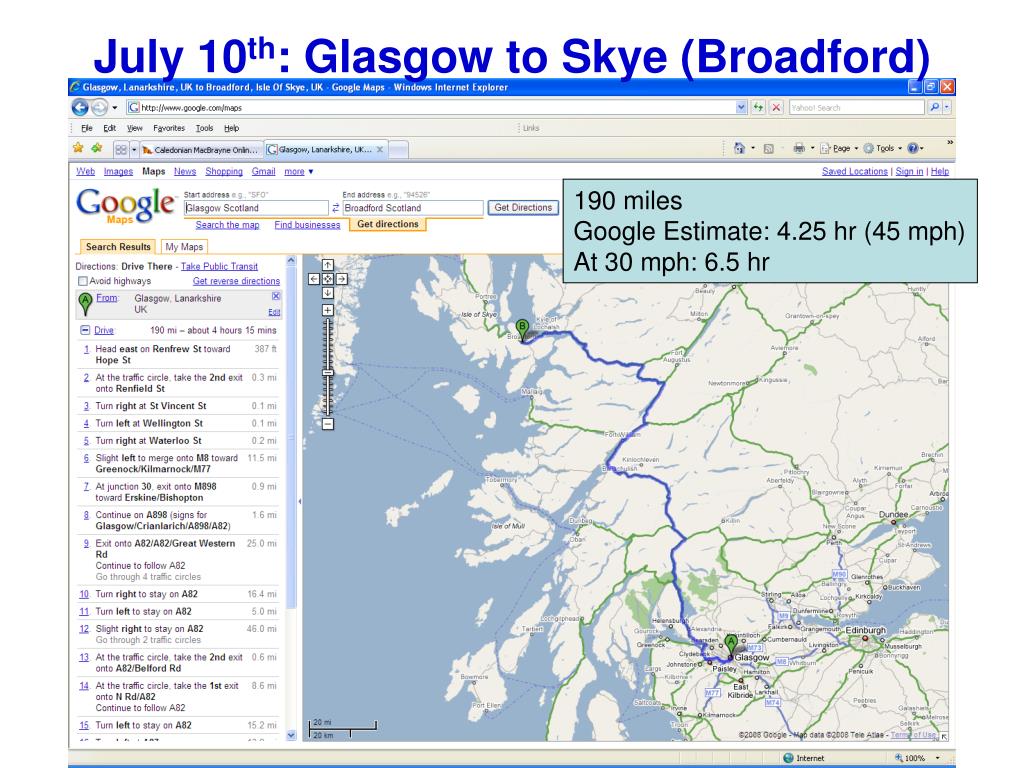This screenshot has height=768, width=1024.
Task: Open the recent pages dropdown arrow
Action: [x=114, y=108]
